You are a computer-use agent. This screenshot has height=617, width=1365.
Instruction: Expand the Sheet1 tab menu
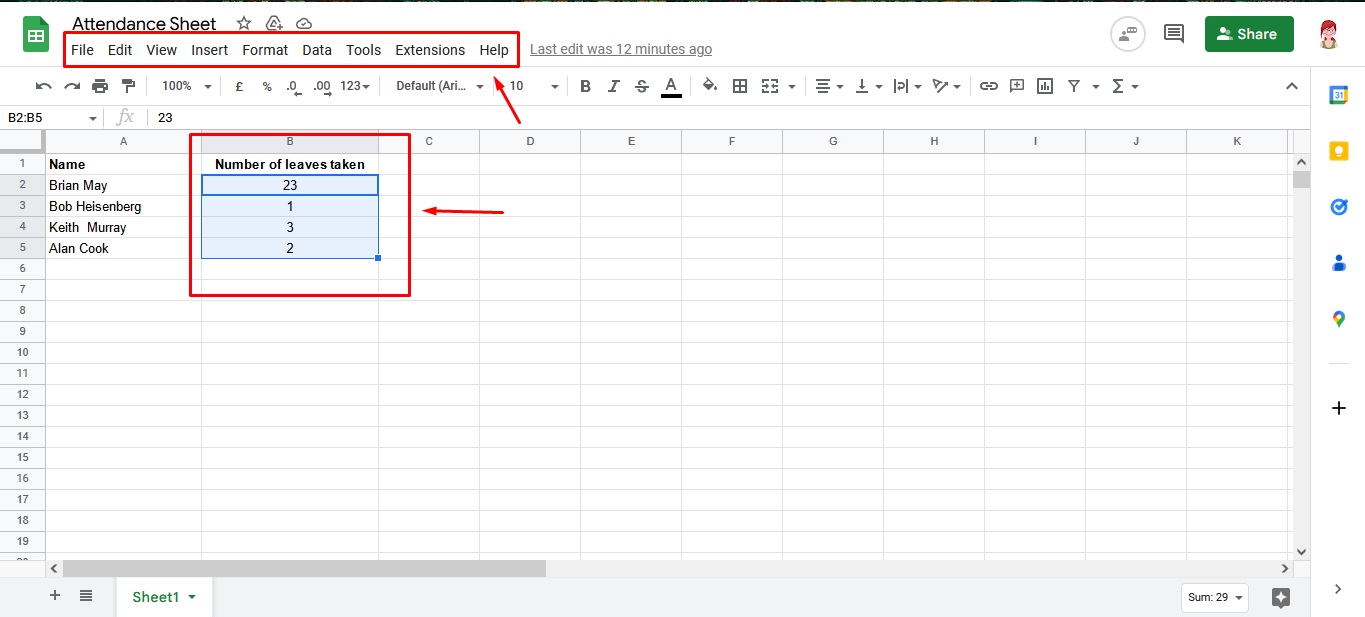pyautogui.click(x=191, y=596)
